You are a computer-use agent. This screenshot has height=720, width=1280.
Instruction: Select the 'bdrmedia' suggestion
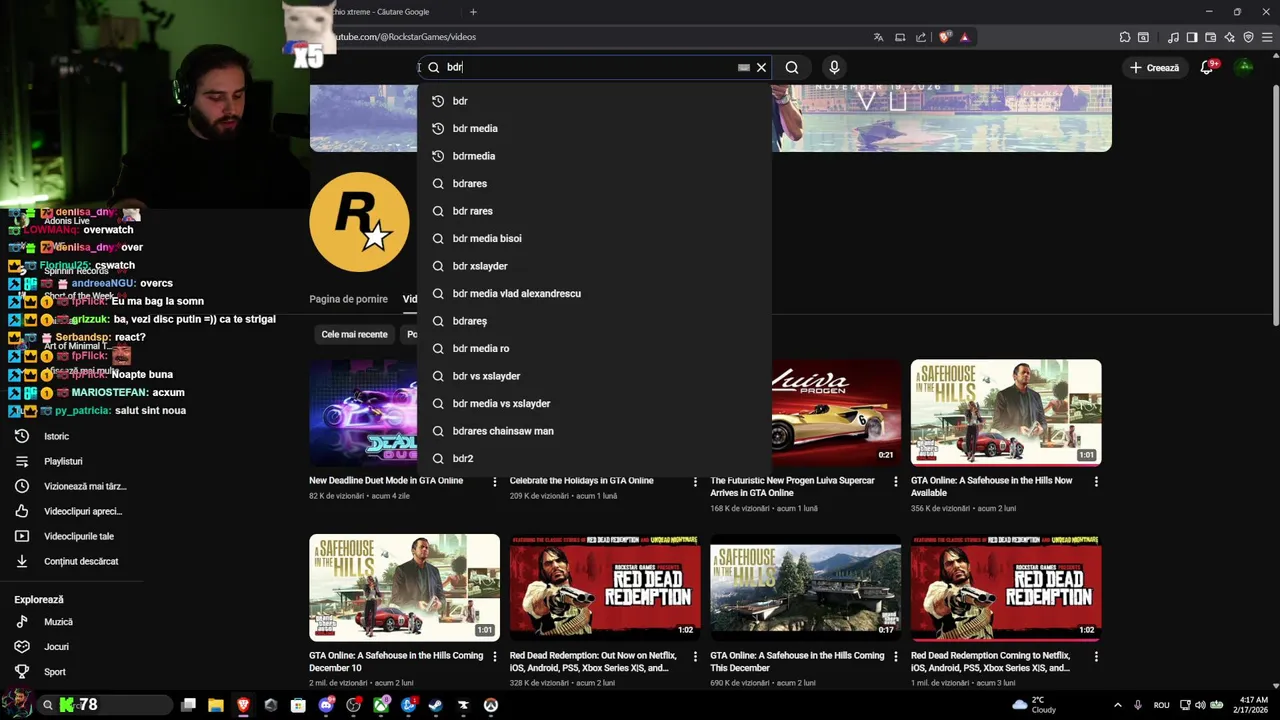click(594, 156)
